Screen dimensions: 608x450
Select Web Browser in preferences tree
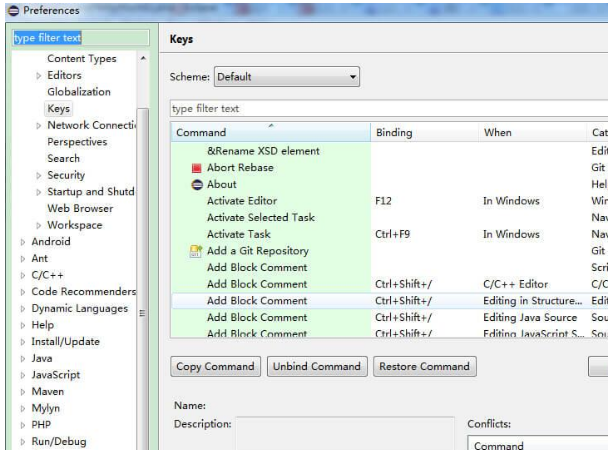tap(80, 208)
